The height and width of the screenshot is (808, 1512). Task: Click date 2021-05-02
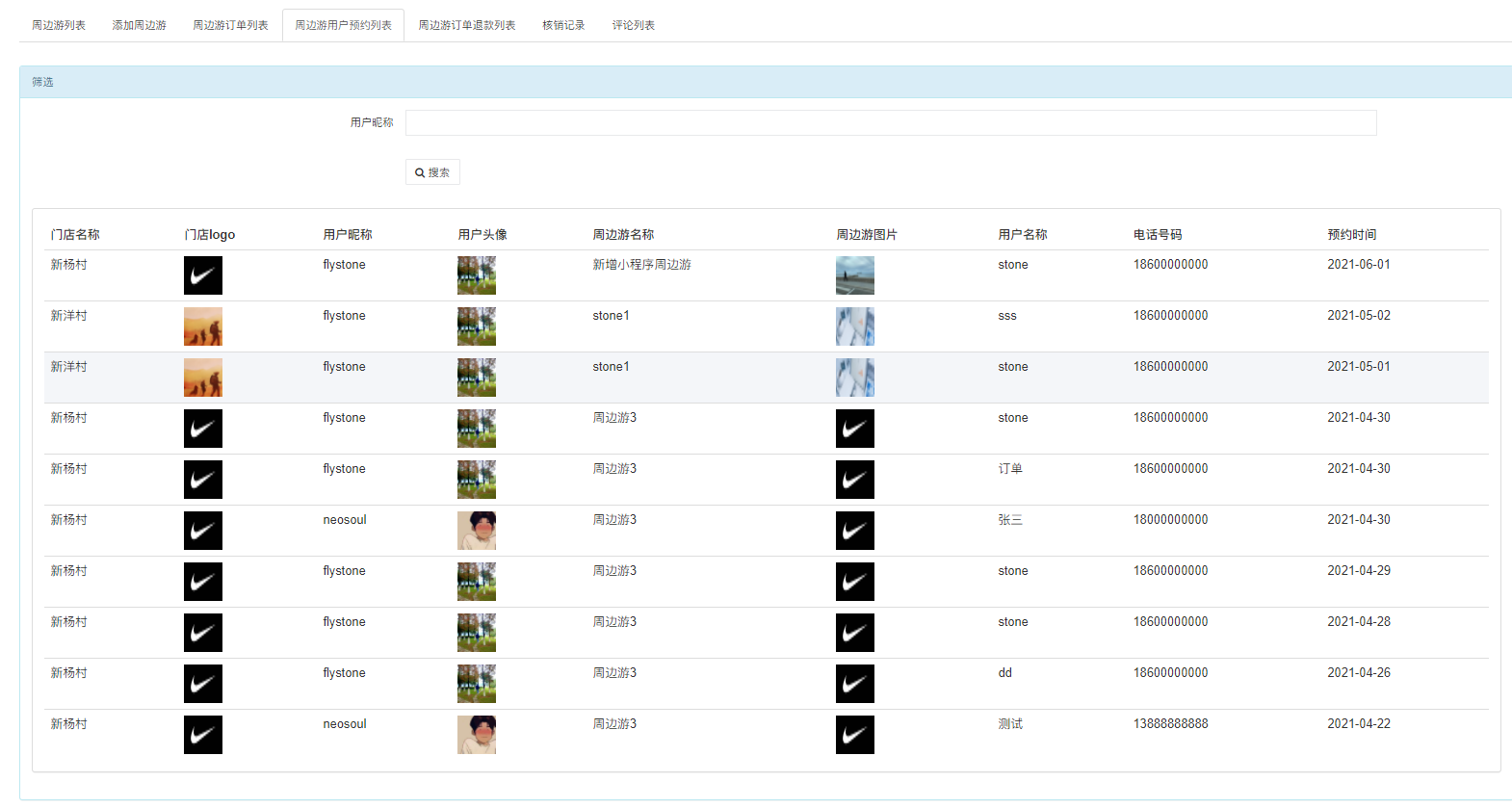pyautogui.click(x=1359, y=316)
